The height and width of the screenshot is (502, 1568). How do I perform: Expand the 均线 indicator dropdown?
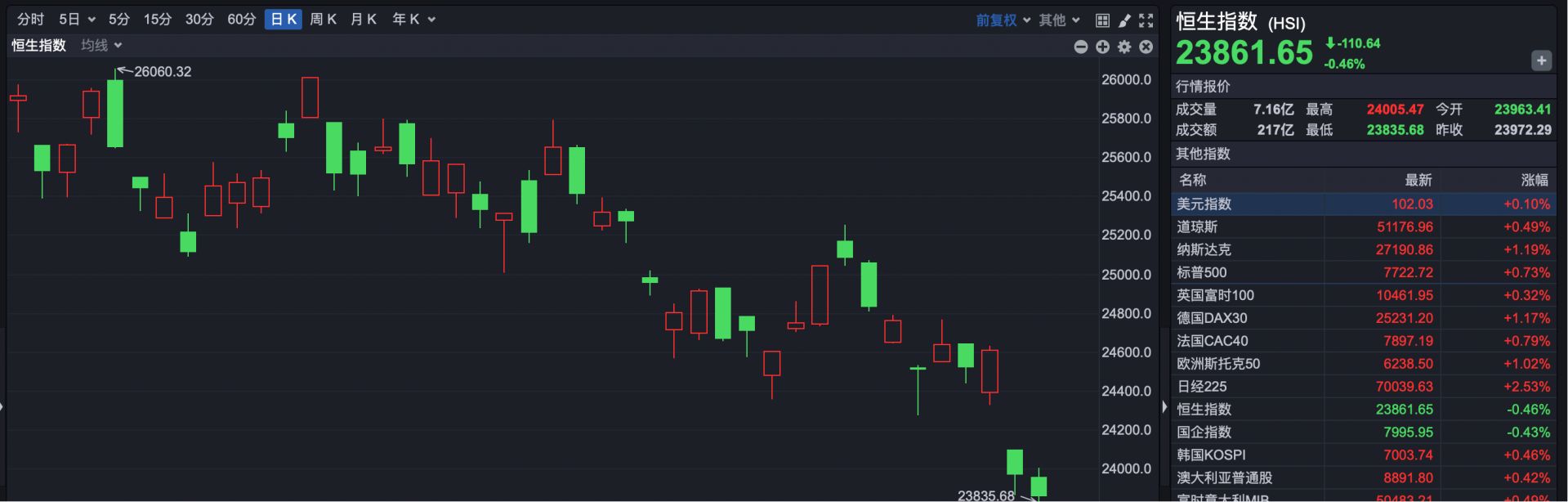coord(101,46)
